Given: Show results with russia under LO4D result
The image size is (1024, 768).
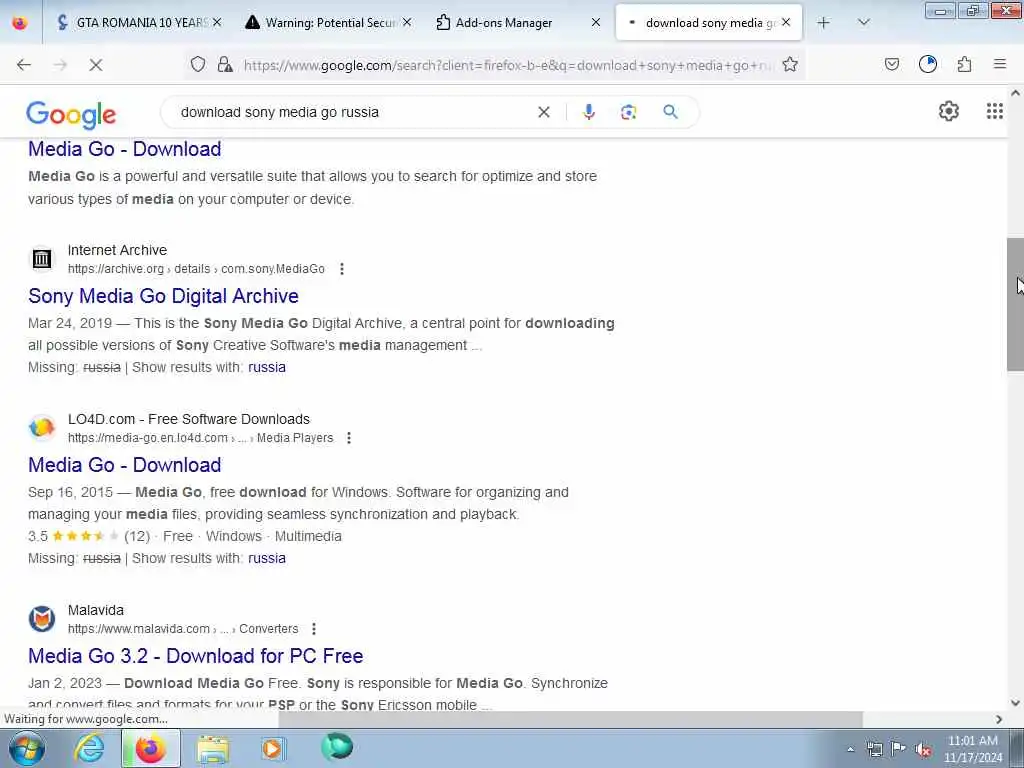Looking at the screenshot, I should click(x=266, y=558).
